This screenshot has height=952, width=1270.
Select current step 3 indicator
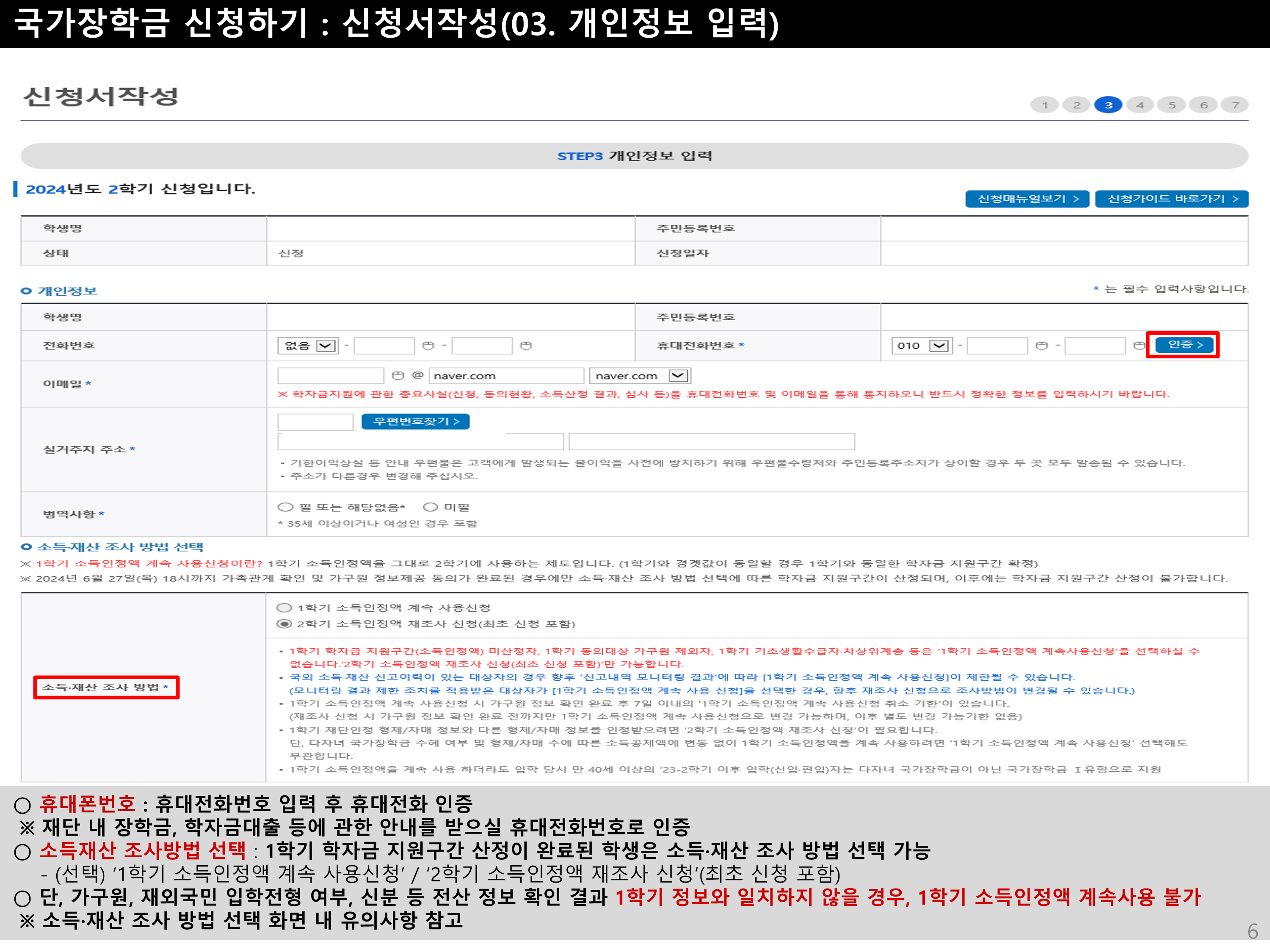click(x=1108, y=105)
